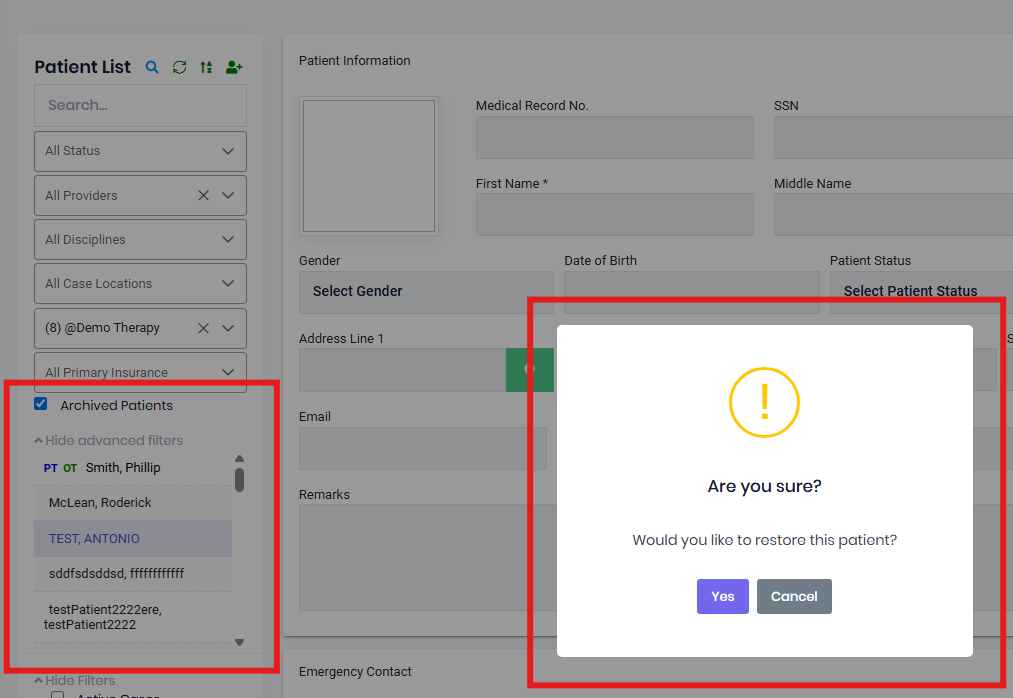Screen dimensions: 1013x698
Task: Select patient Smith, Phillip in the list
Action: (x=132, y=468)
